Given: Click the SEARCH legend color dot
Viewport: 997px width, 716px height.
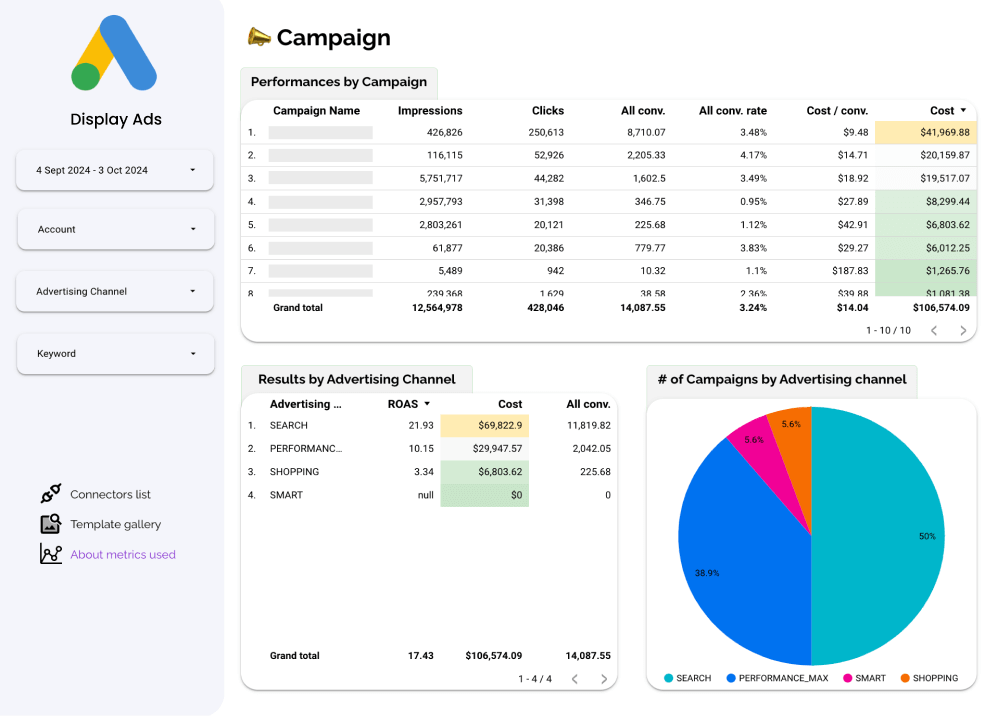Looking at the screenshot, I should [x=669, y=678].
